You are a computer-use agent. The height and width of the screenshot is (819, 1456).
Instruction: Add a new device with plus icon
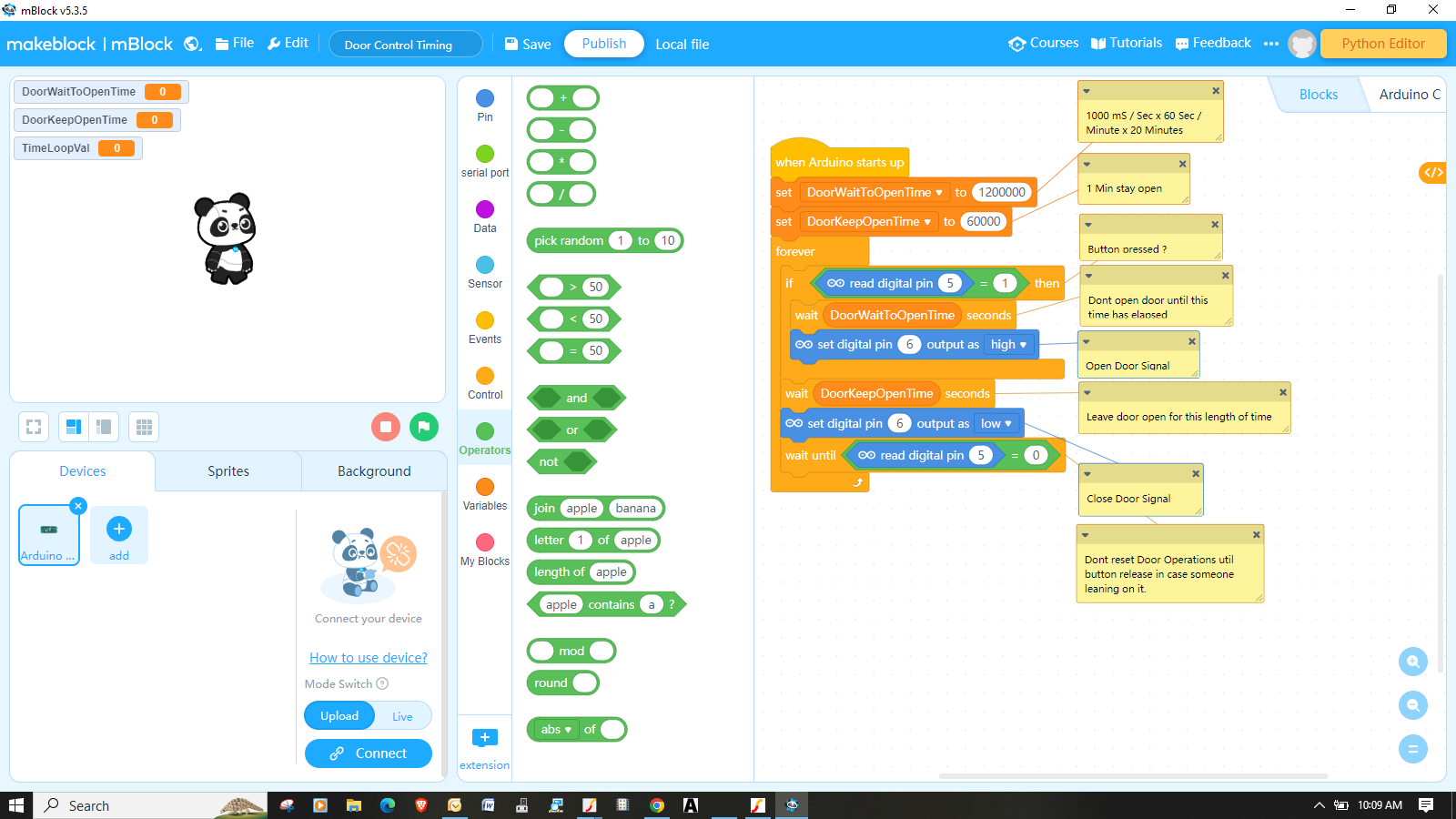tap(119, 529)
